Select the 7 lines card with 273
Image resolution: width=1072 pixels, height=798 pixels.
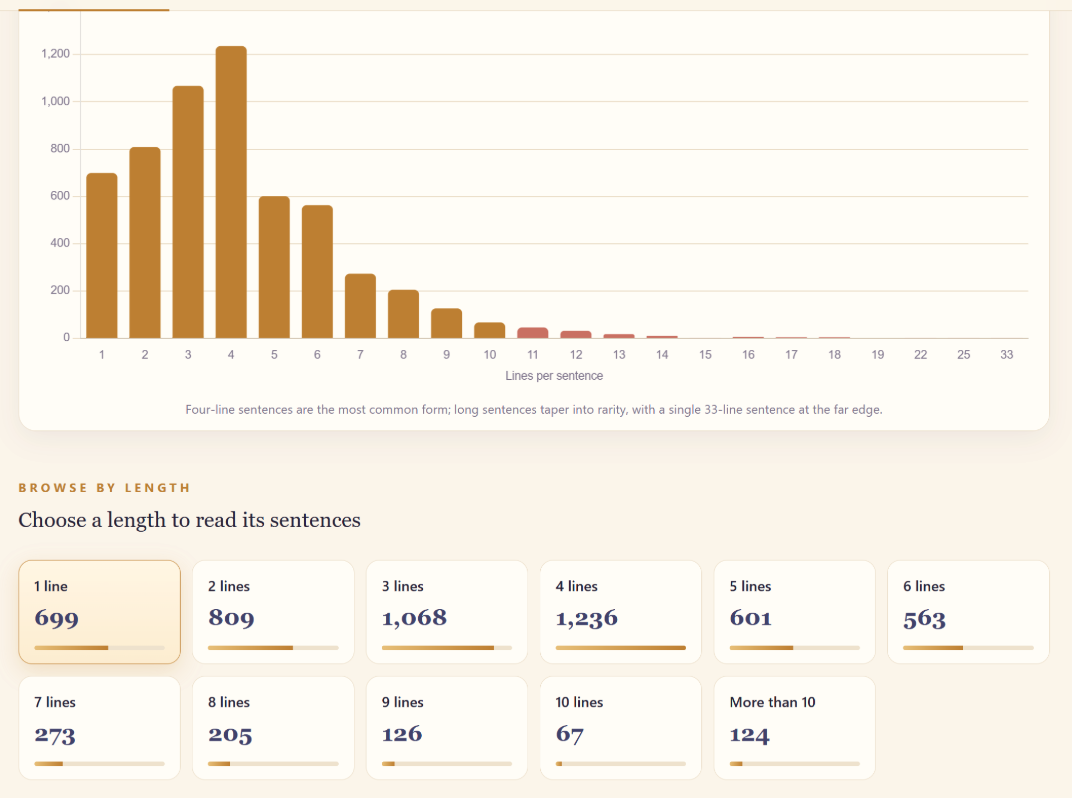pos(100,728)
